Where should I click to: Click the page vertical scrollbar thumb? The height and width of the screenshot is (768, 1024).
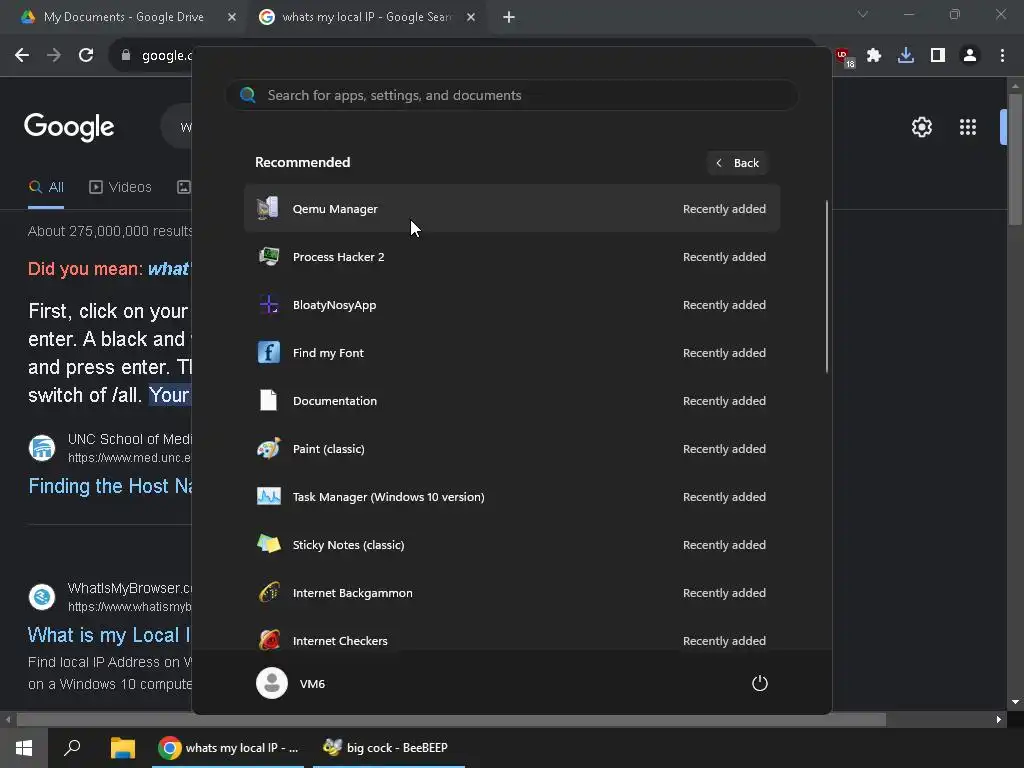(x=1015, y=159)
